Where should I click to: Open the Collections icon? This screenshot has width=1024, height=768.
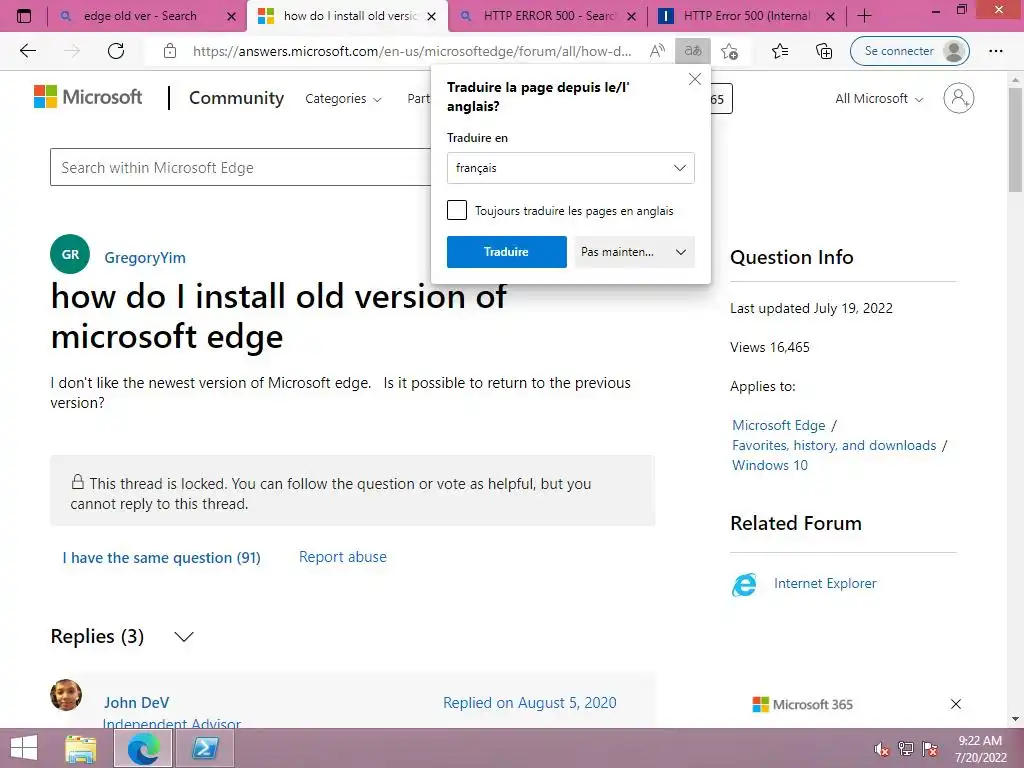point(824,51)
